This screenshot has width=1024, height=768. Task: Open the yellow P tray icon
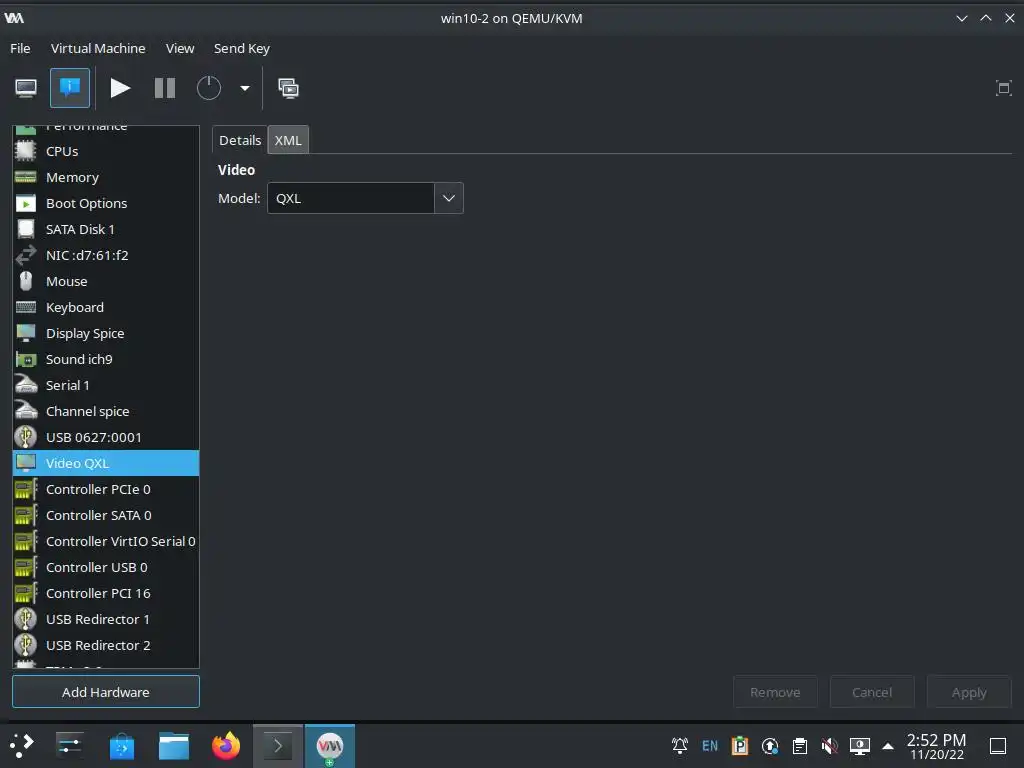point(740,745)
